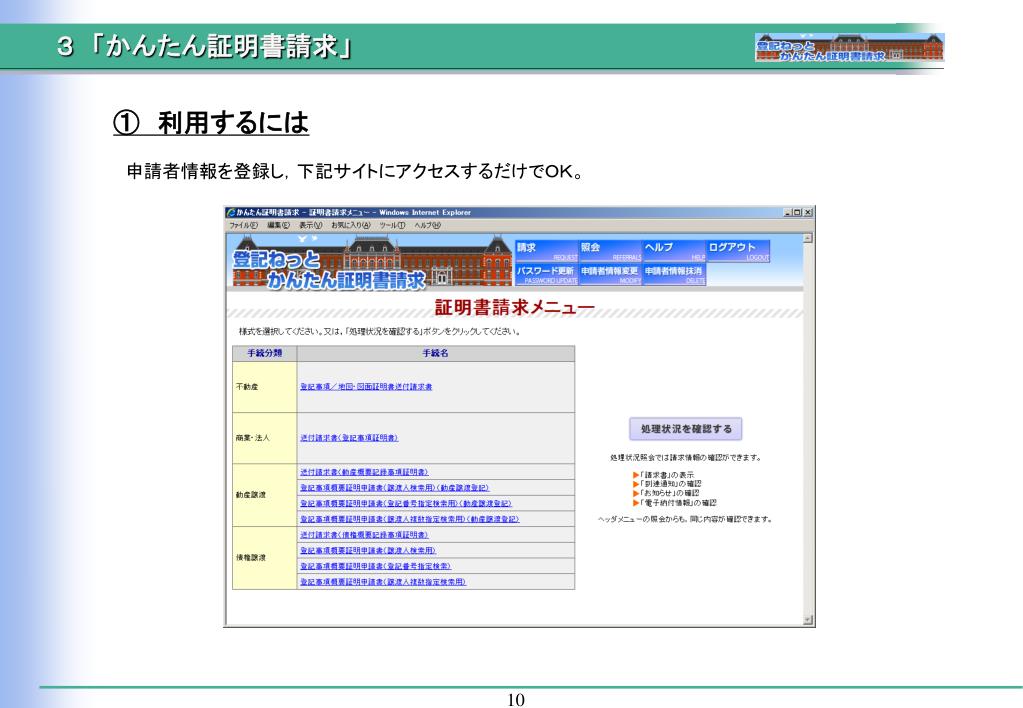The image size is (1023, 708).
Task: Open the ヘルプ HELP header button
Action: point(675,251)
